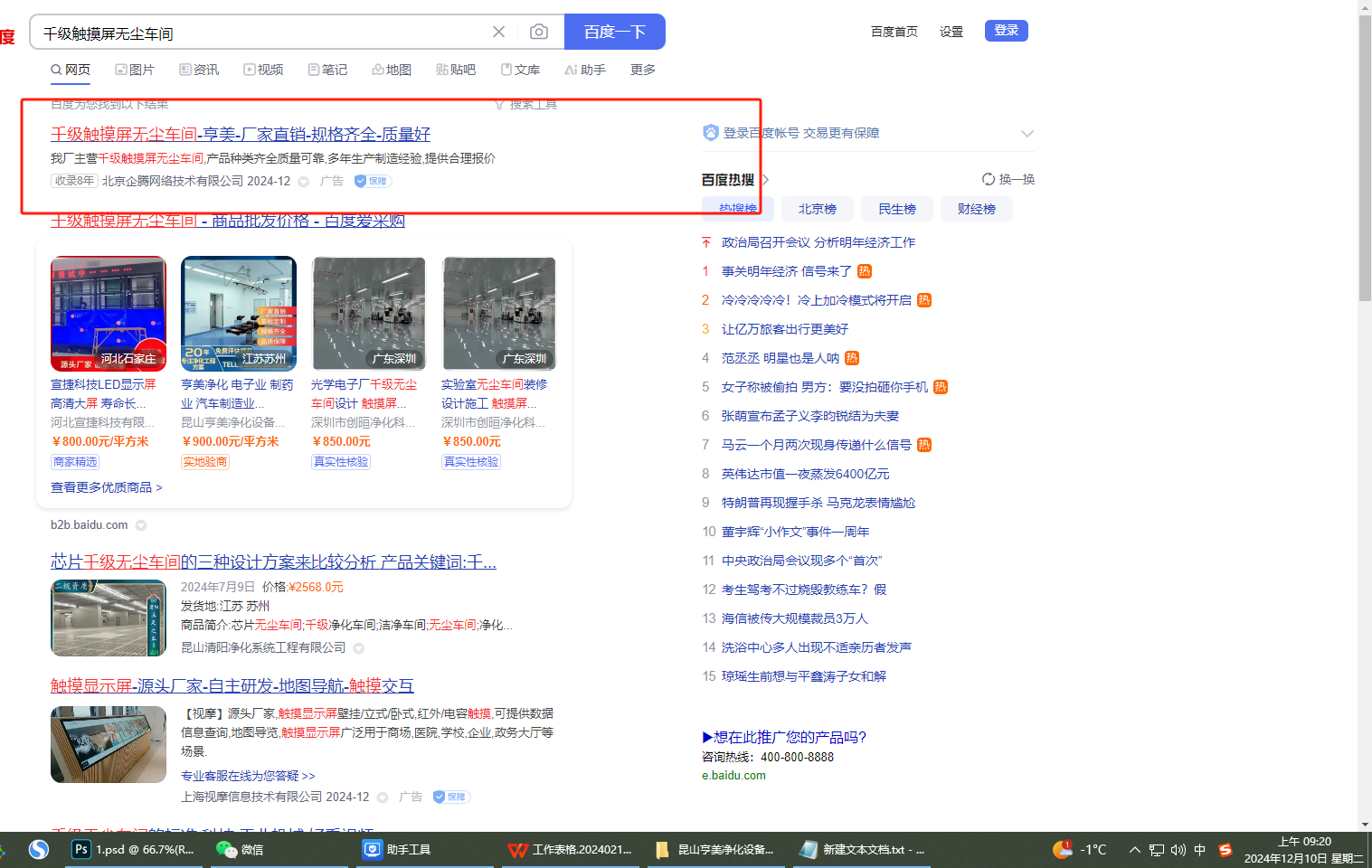Open the 江苏苏州 亨美净化 product thumbnail
Screen dimensions: 1372x868
coord(239,314)
